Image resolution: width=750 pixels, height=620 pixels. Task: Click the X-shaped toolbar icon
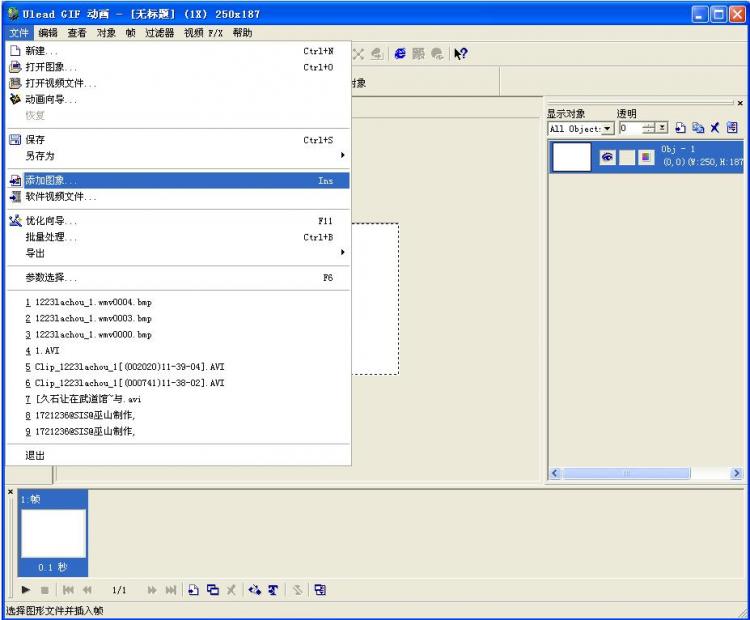point(359,54)
